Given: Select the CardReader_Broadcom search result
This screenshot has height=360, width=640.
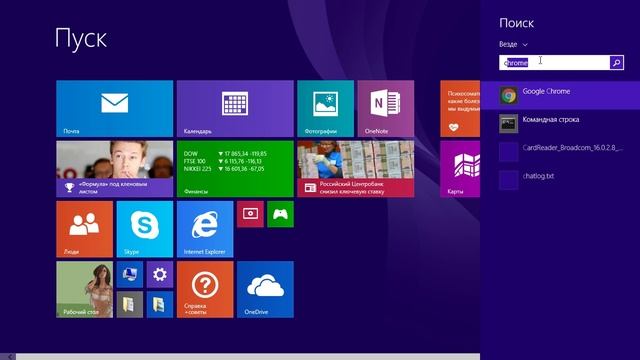Looking at the screenshot, I should tap(560, 151).
